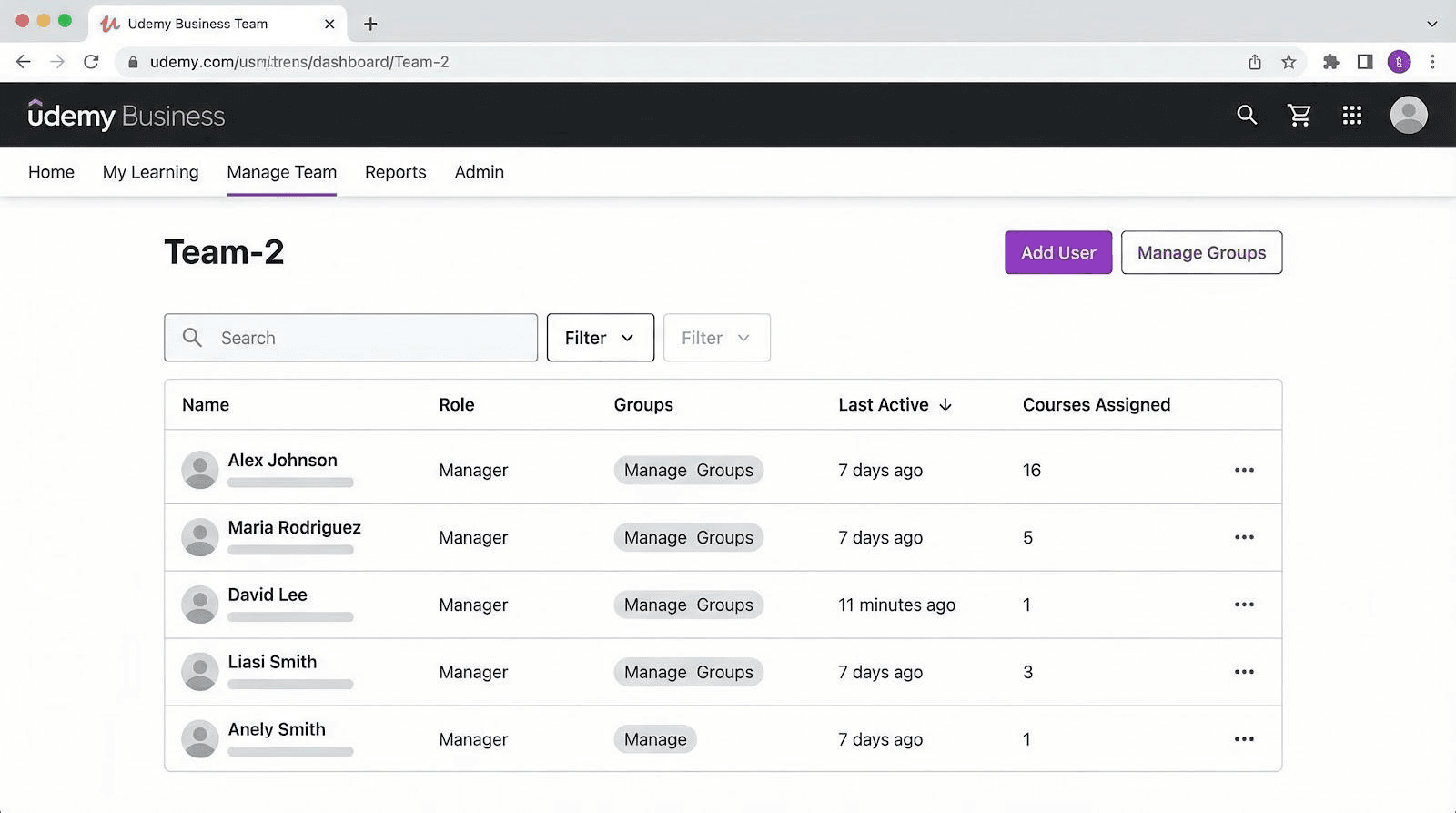Open Liasi Smith's user name link
Viewport: 1456px width, 813px height.
[x=272, y=662]
